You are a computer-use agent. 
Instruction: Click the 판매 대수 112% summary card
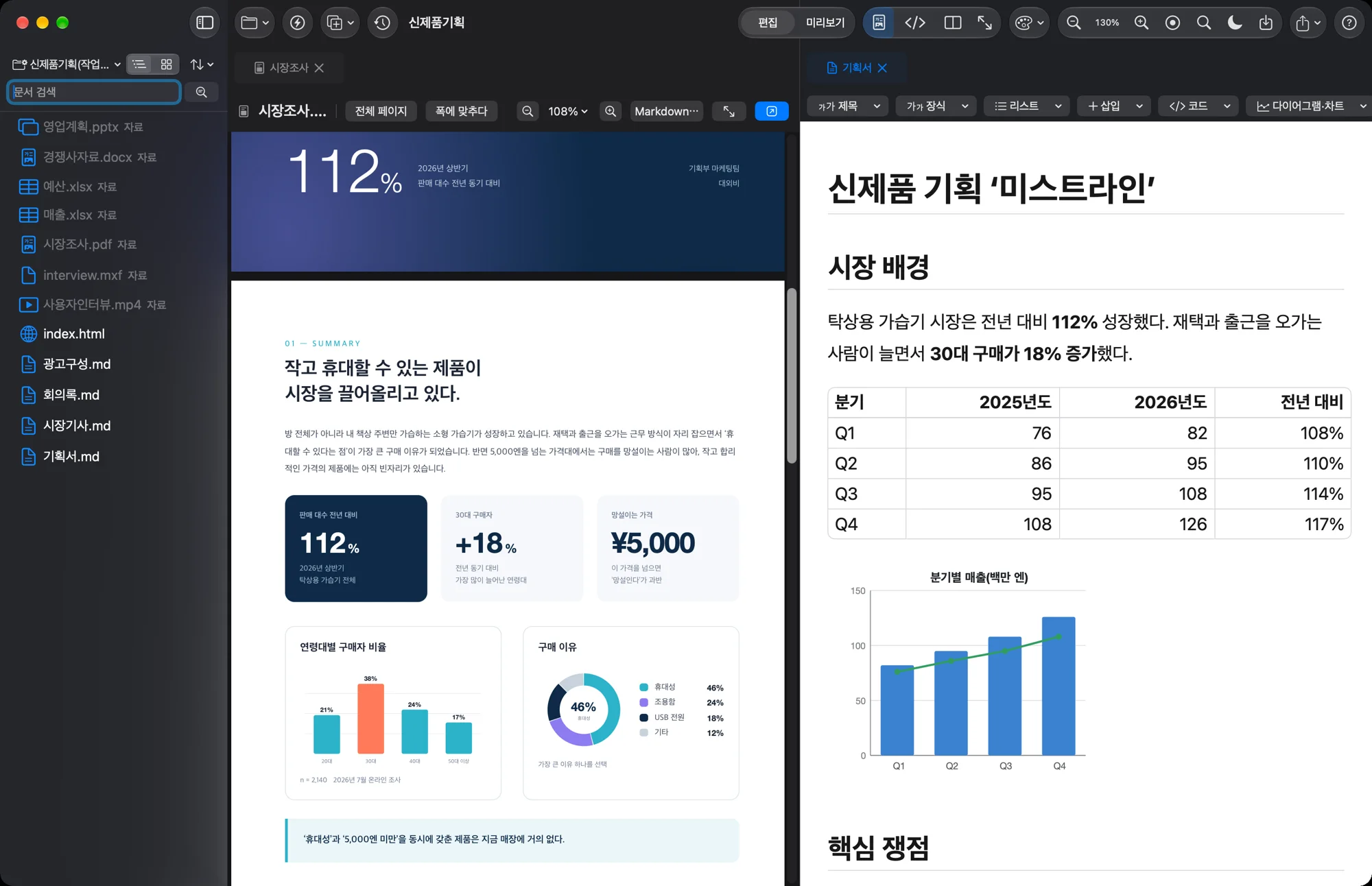point(356,549)
